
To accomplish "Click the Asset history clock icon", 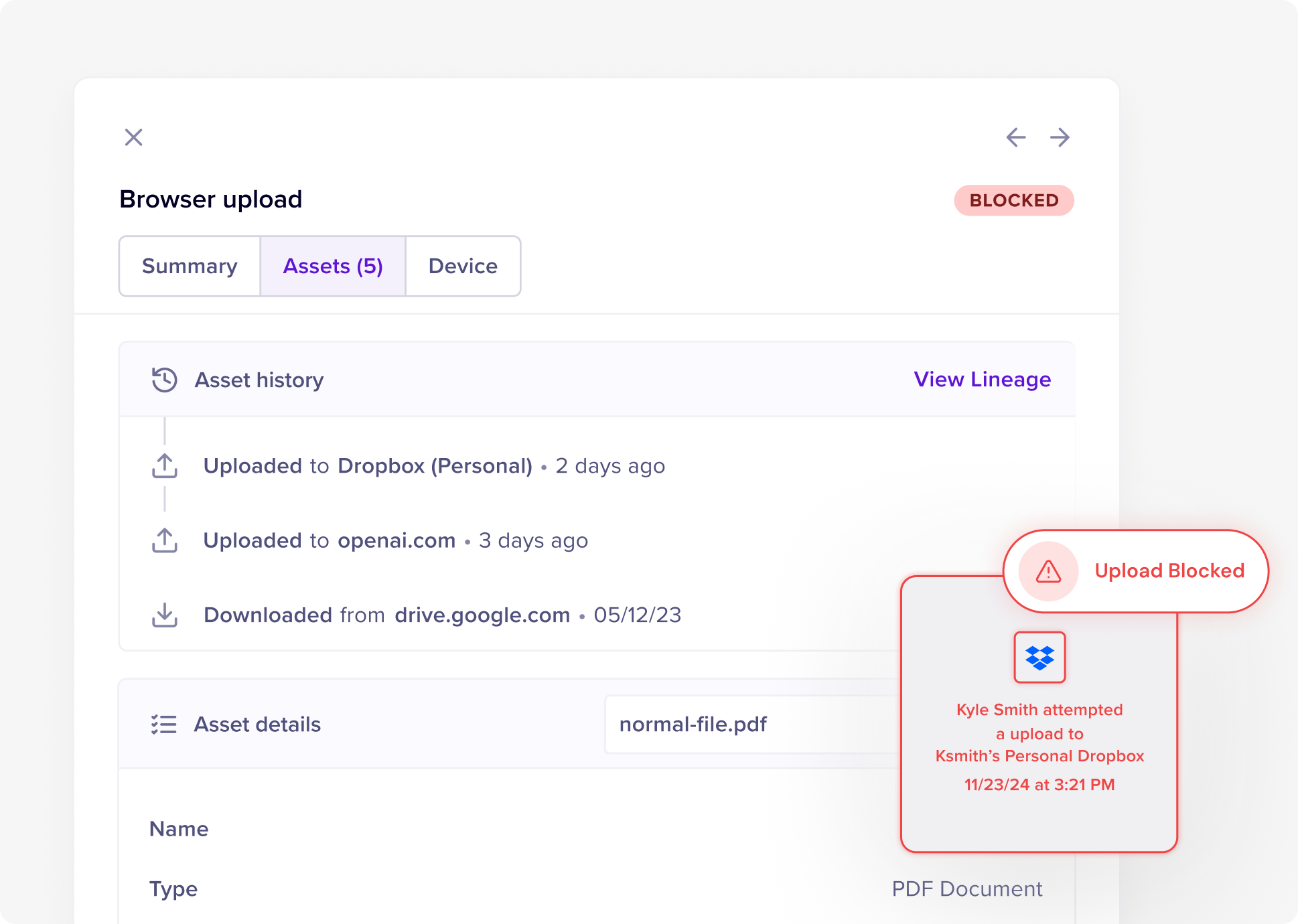I will click(164, 380).
